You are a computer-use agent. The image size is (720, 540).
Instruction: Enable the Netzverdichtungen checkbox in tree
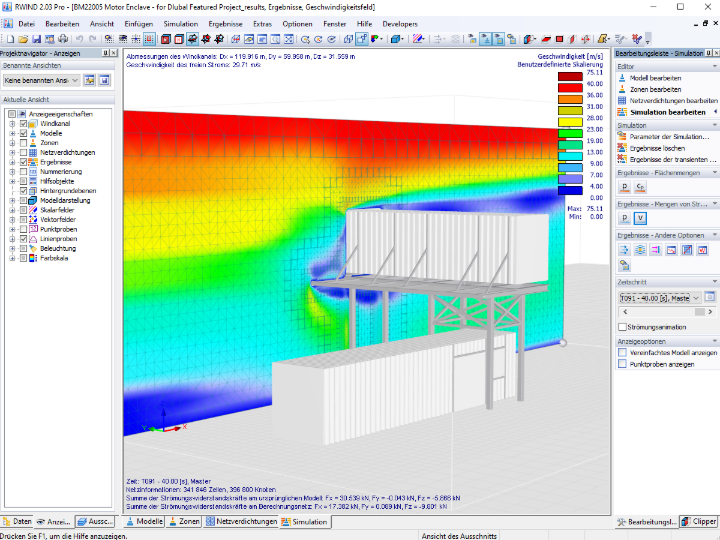click(23, 152)
